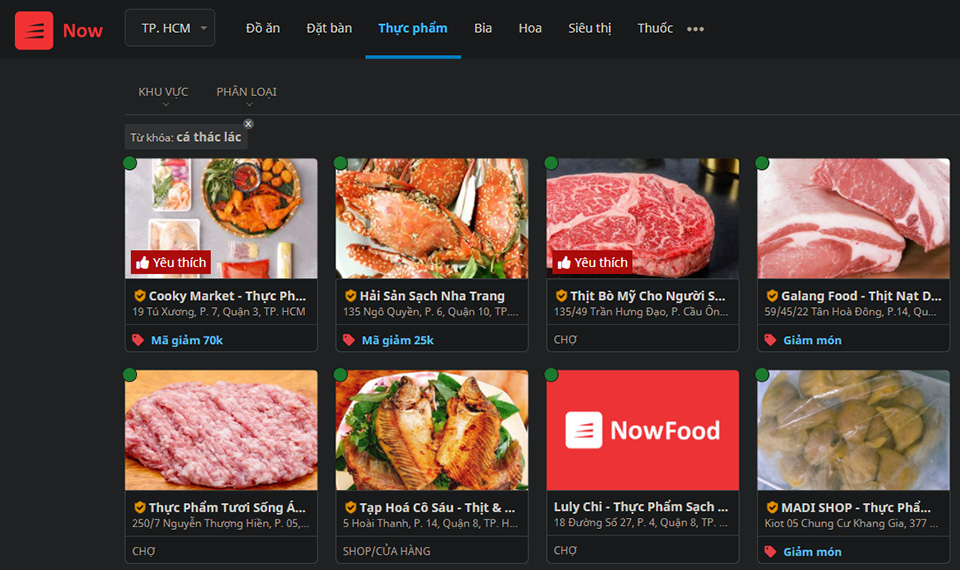The width and height of the screenshot is (960, 570).
Task: Open Thịt Bò Mỹ Cho Người S... shop link
Action: [647, 296]
